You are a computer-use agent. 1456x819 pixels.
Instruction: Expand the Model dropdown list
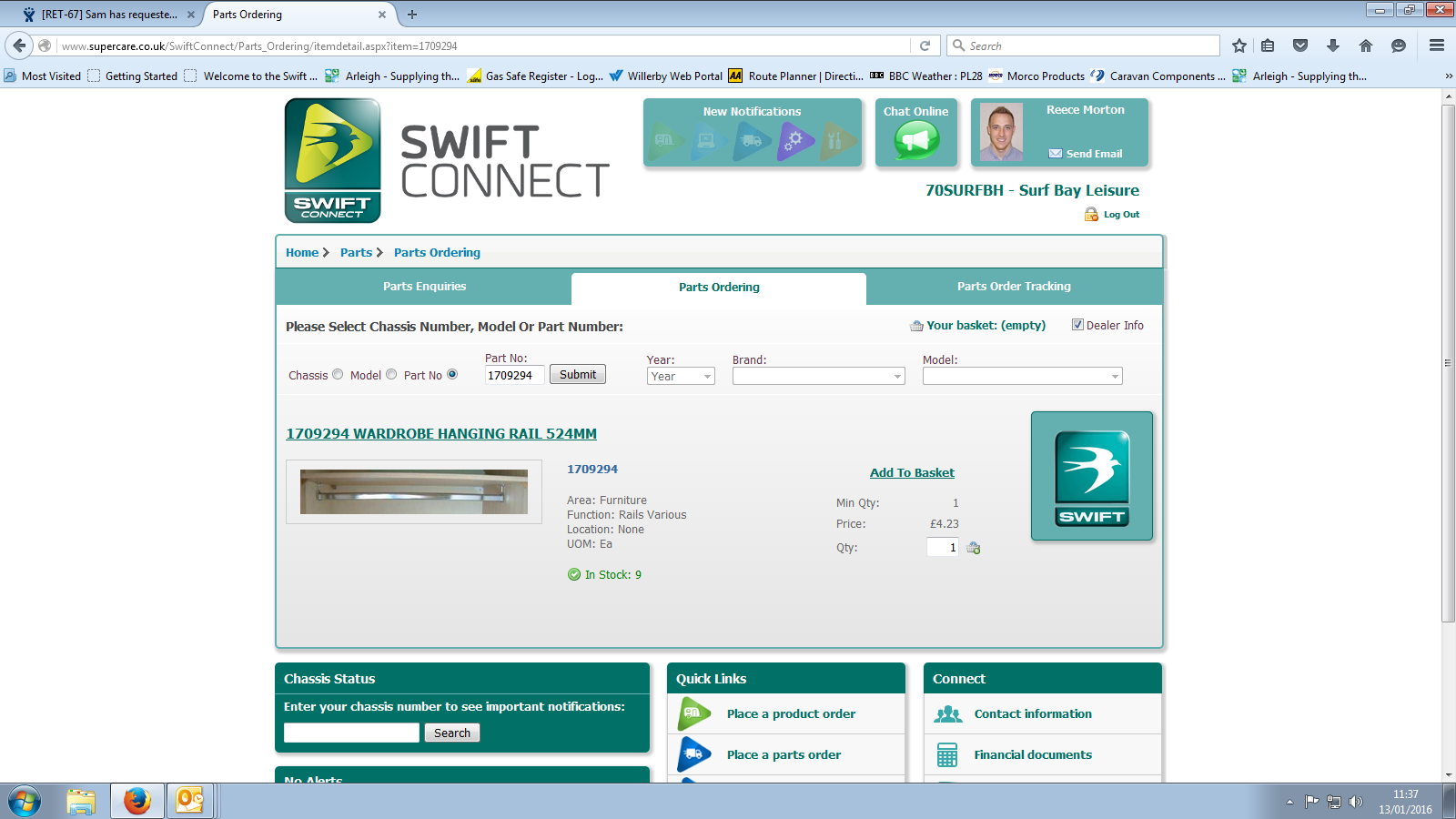pyautogui.click(x=1022, y=377)
